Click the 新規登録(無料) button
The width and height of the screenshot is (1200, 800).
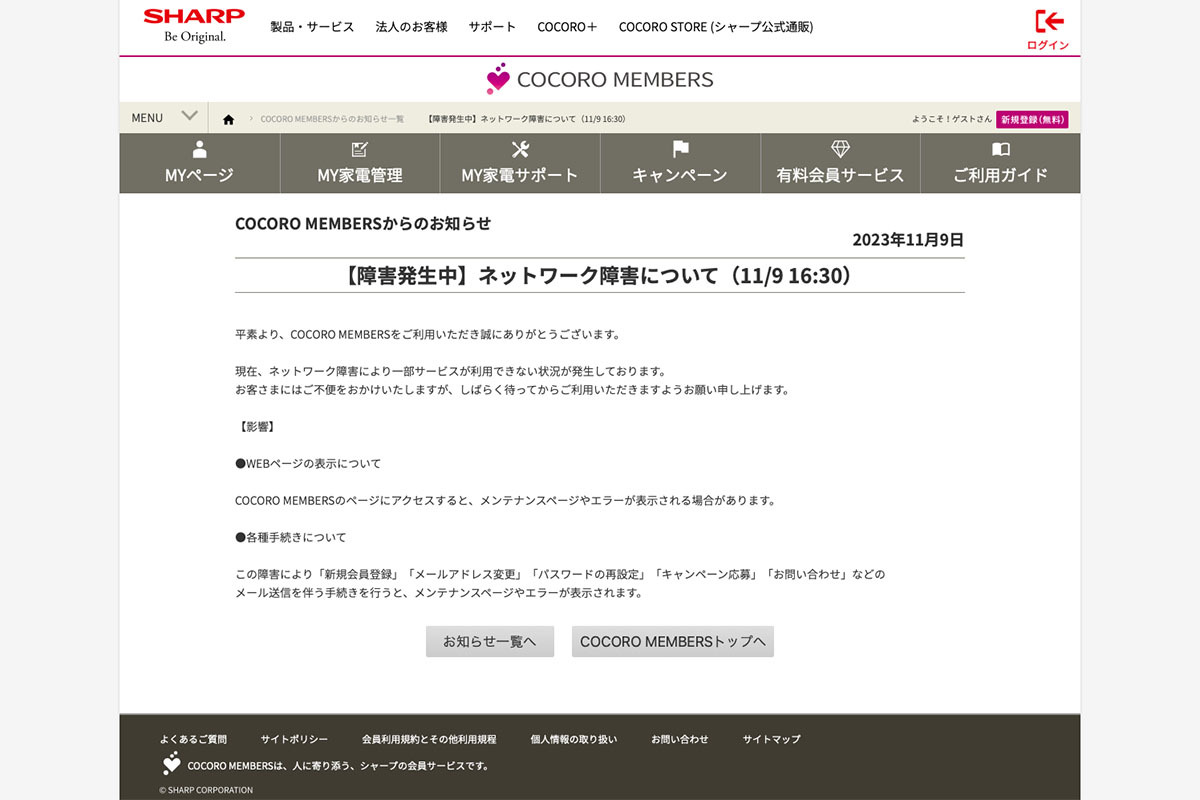pos(1032,119)
